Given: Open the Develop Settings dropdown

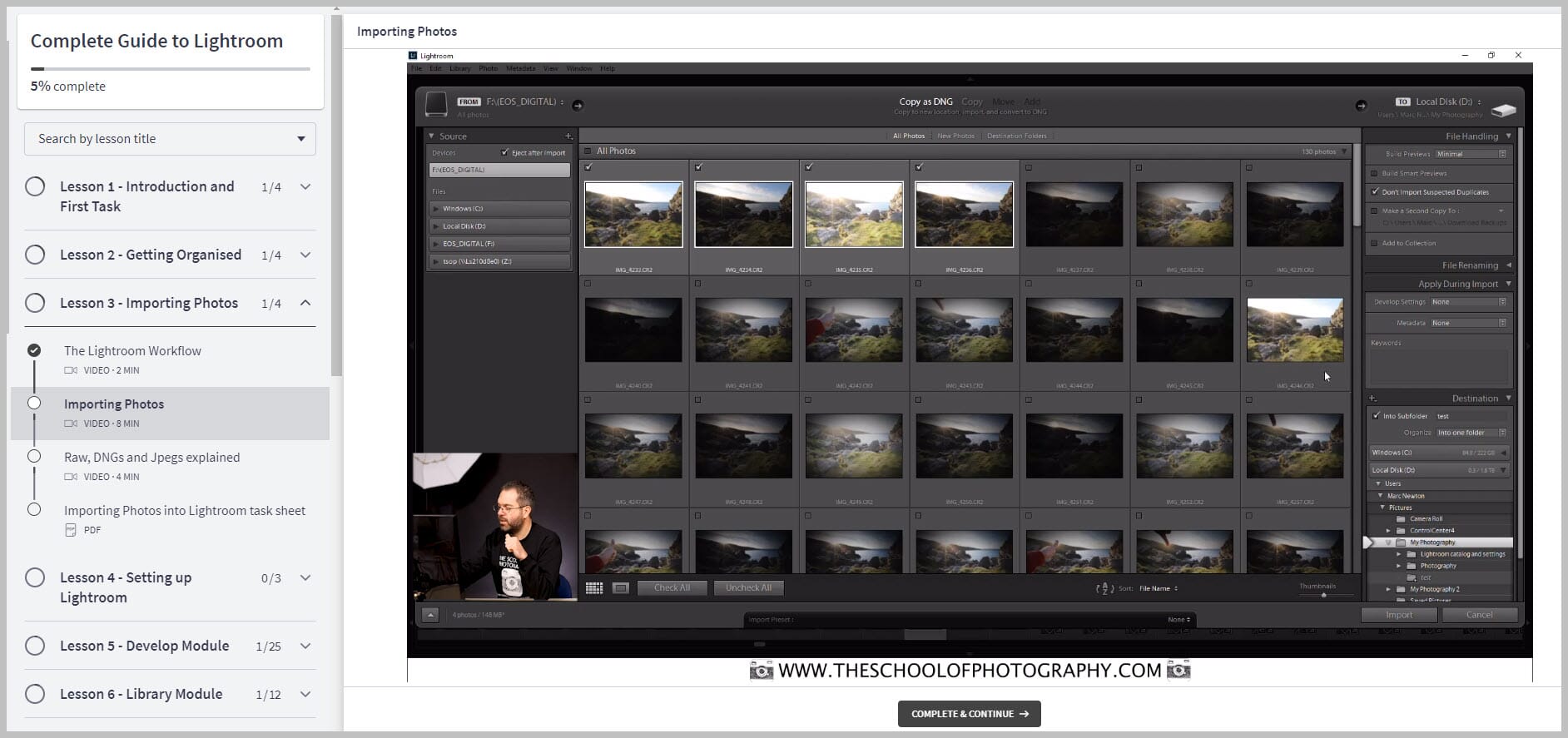Looking at the screenshot, I should (x=1468, y=302).
